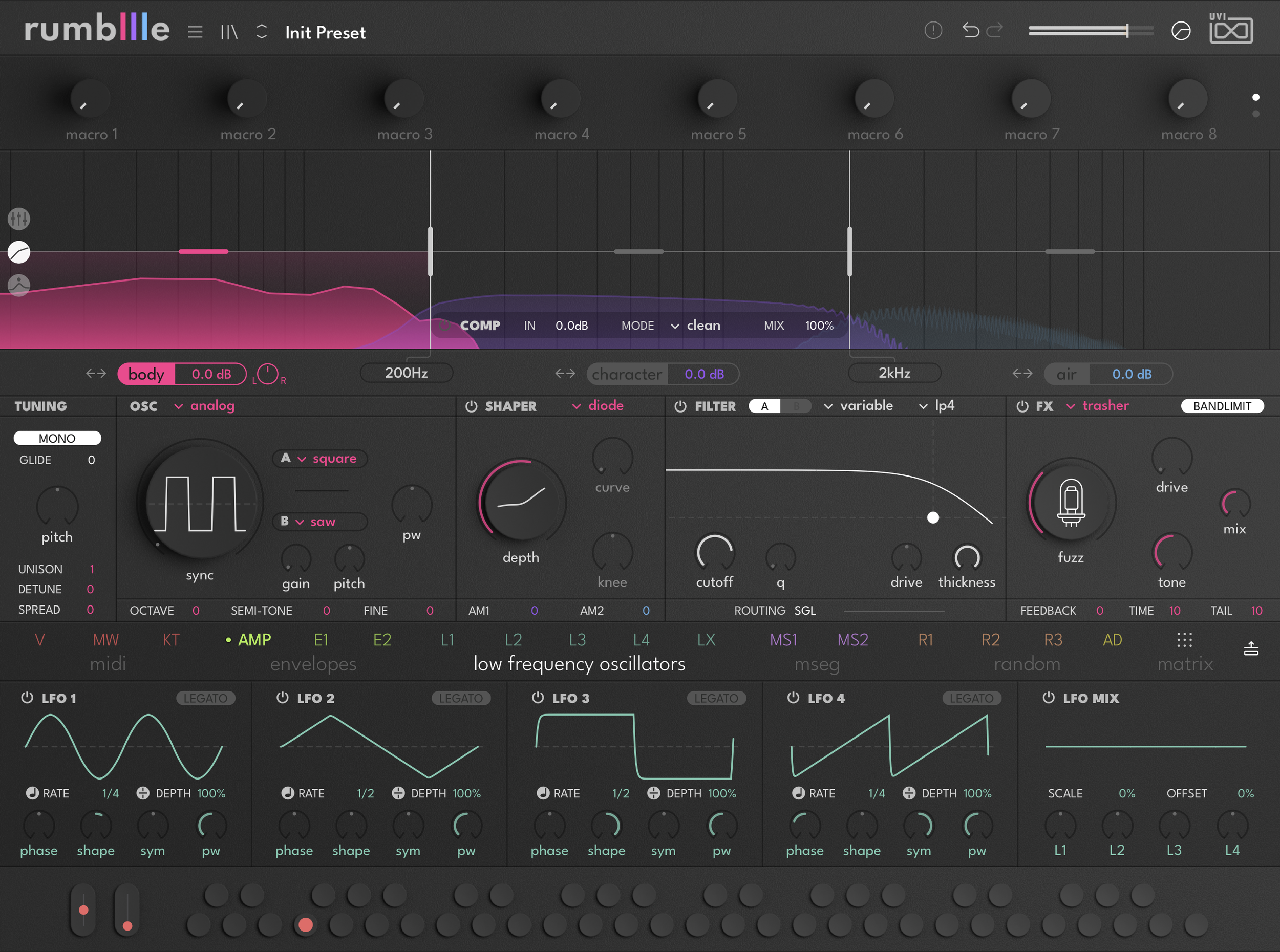Screen dimensions: 1280x952
Task: Select the spectrum peak view icon
Action: [19, 285]
